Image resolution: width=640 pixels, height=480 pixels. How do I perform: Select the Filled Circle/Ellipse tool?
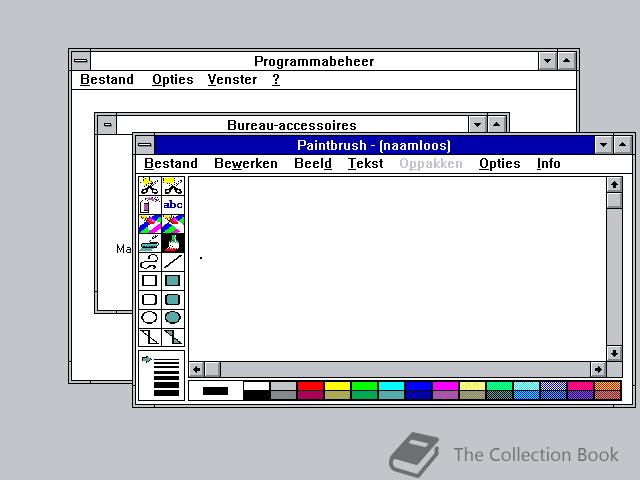(173, 318)
